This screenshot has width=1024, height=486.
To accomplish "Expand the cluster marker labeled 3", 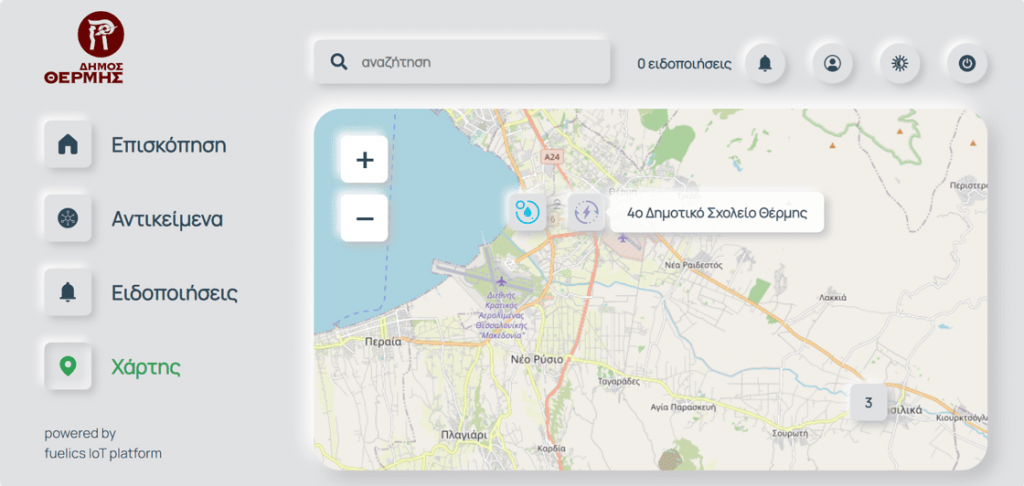I will [x=868, y=403].
